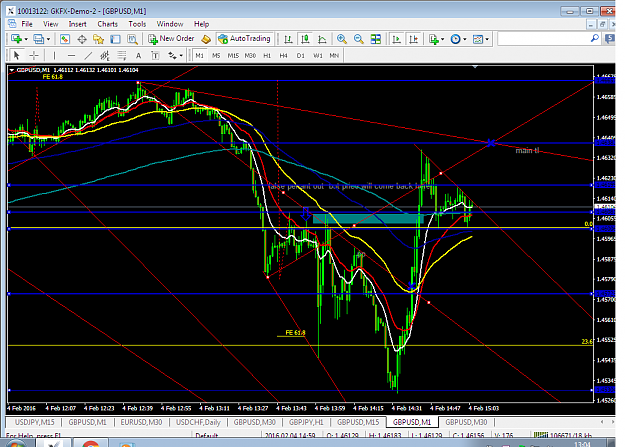Switch to Candlesticks chart icon
The height and width of the screenshot is (447, 625).
point(305,39)
